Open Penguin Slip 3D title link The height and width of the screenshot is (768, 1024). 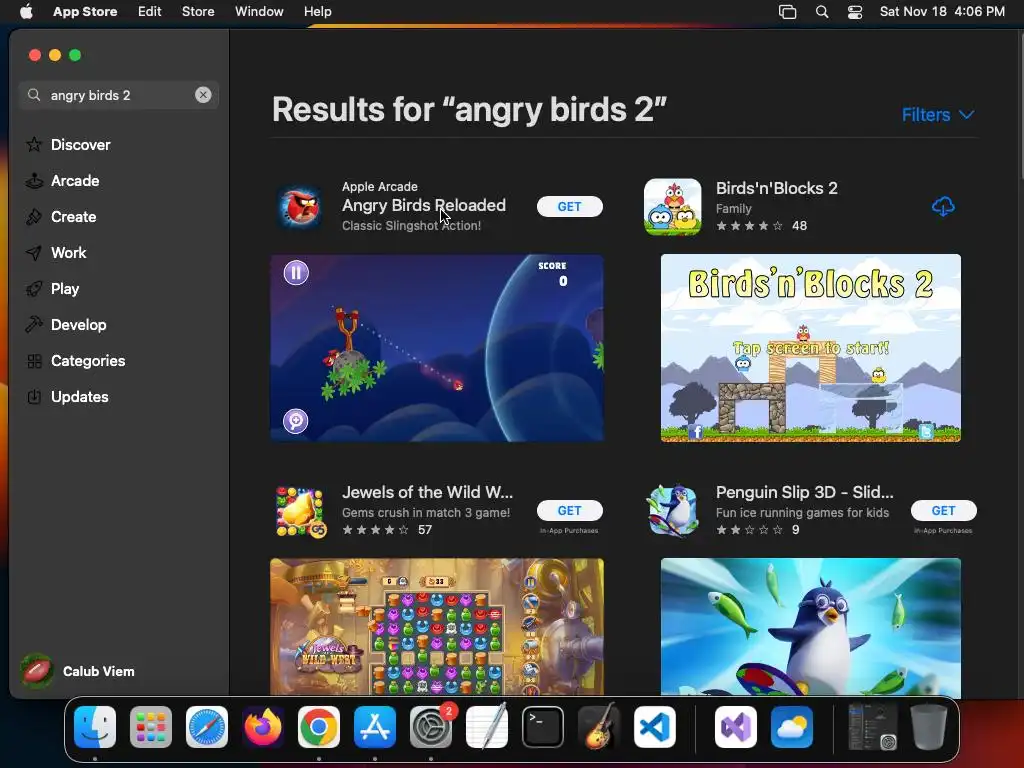[x=805, y=492]
